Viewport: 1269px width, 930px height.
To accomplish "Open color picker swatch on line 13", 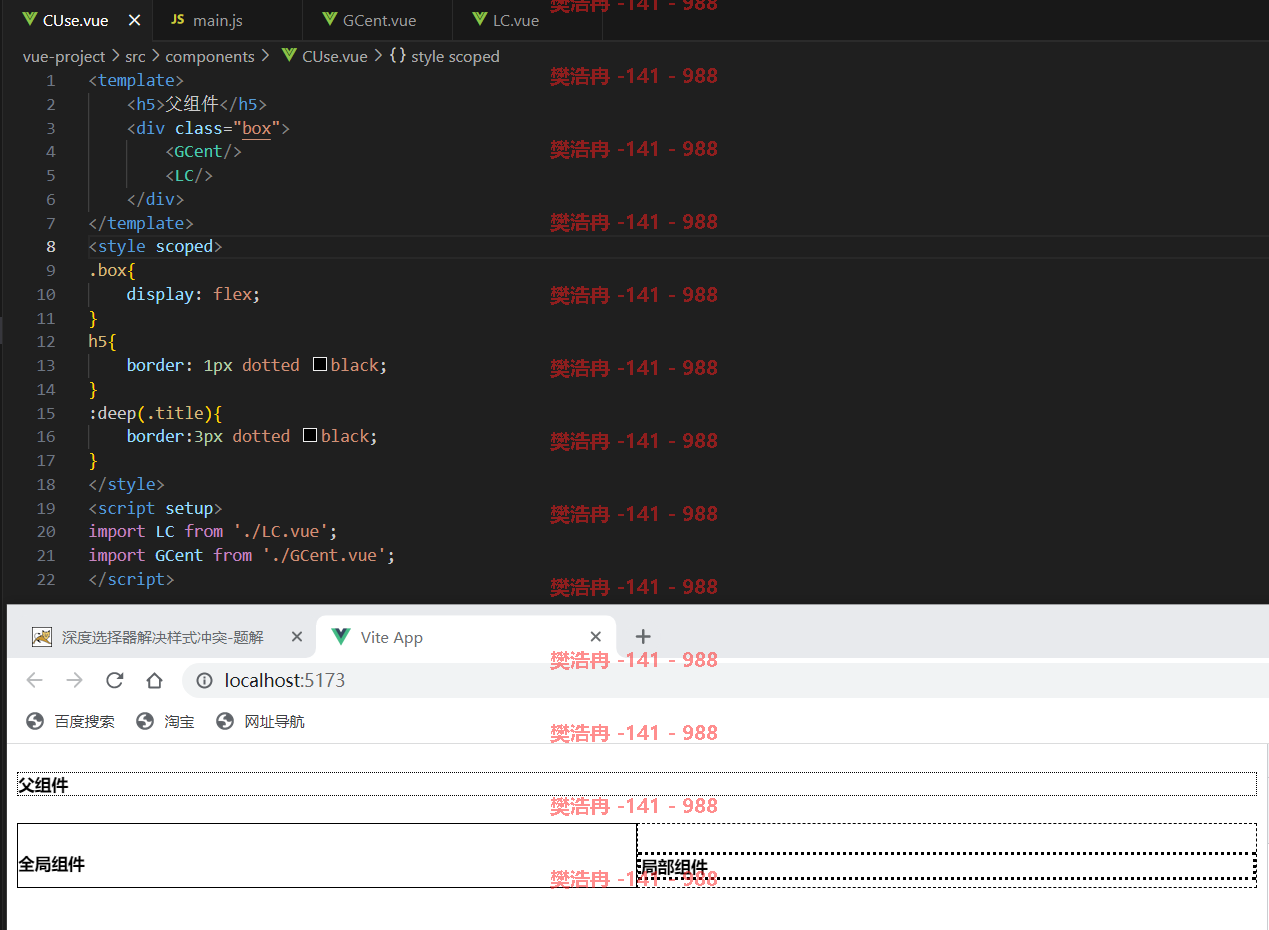I will pyautogui.click(x=320, y=365).
